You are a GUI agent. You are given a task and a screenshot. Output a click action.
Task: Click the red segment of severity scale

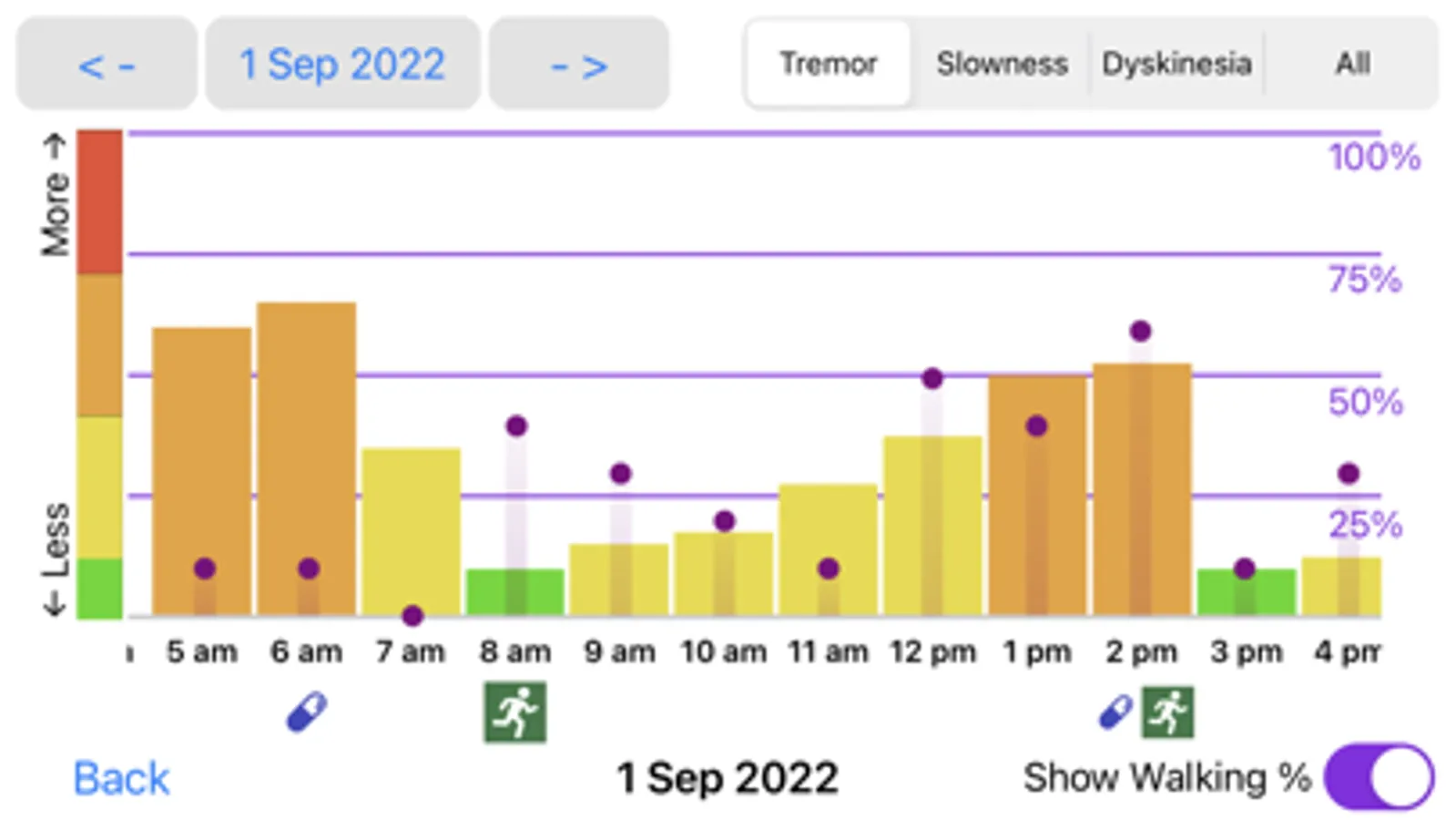coord(99,200)
